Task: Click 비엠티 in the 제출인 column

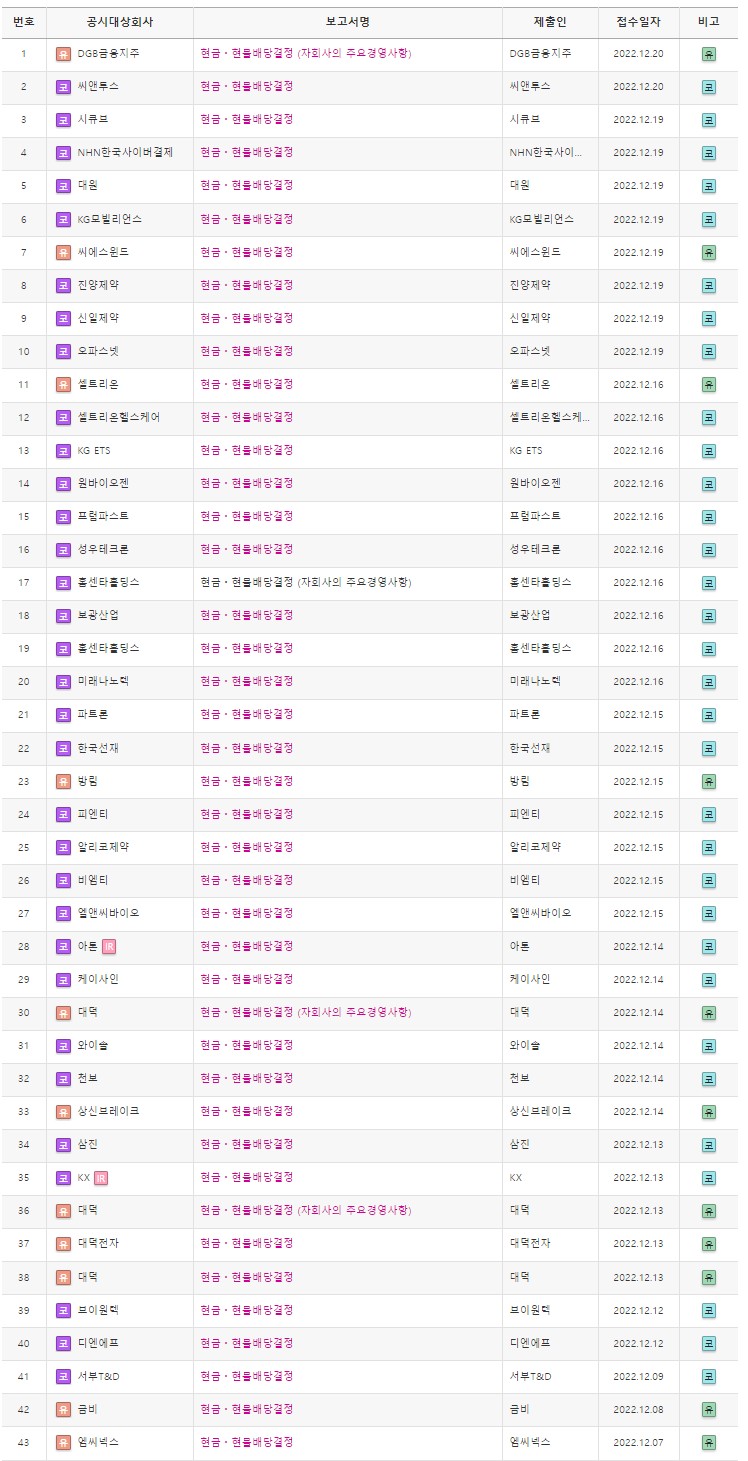Action: coord(525,880)
